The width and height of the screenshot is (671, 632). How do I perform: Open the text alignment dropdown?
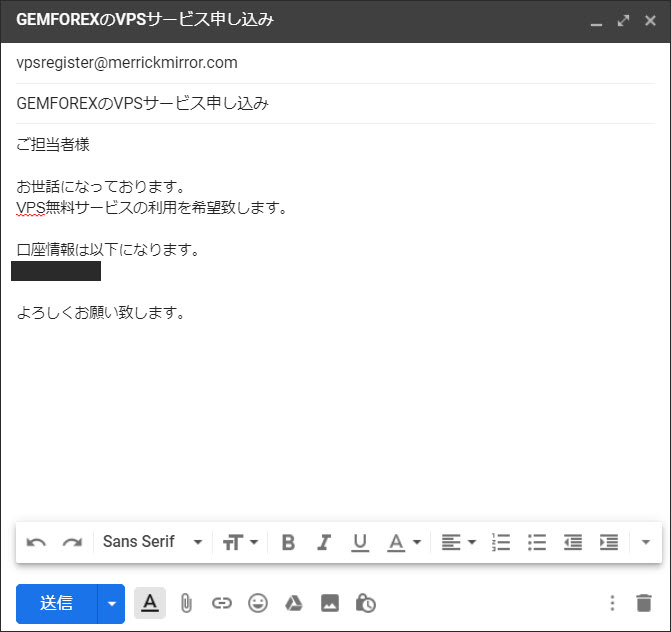[x=459, y=543]
